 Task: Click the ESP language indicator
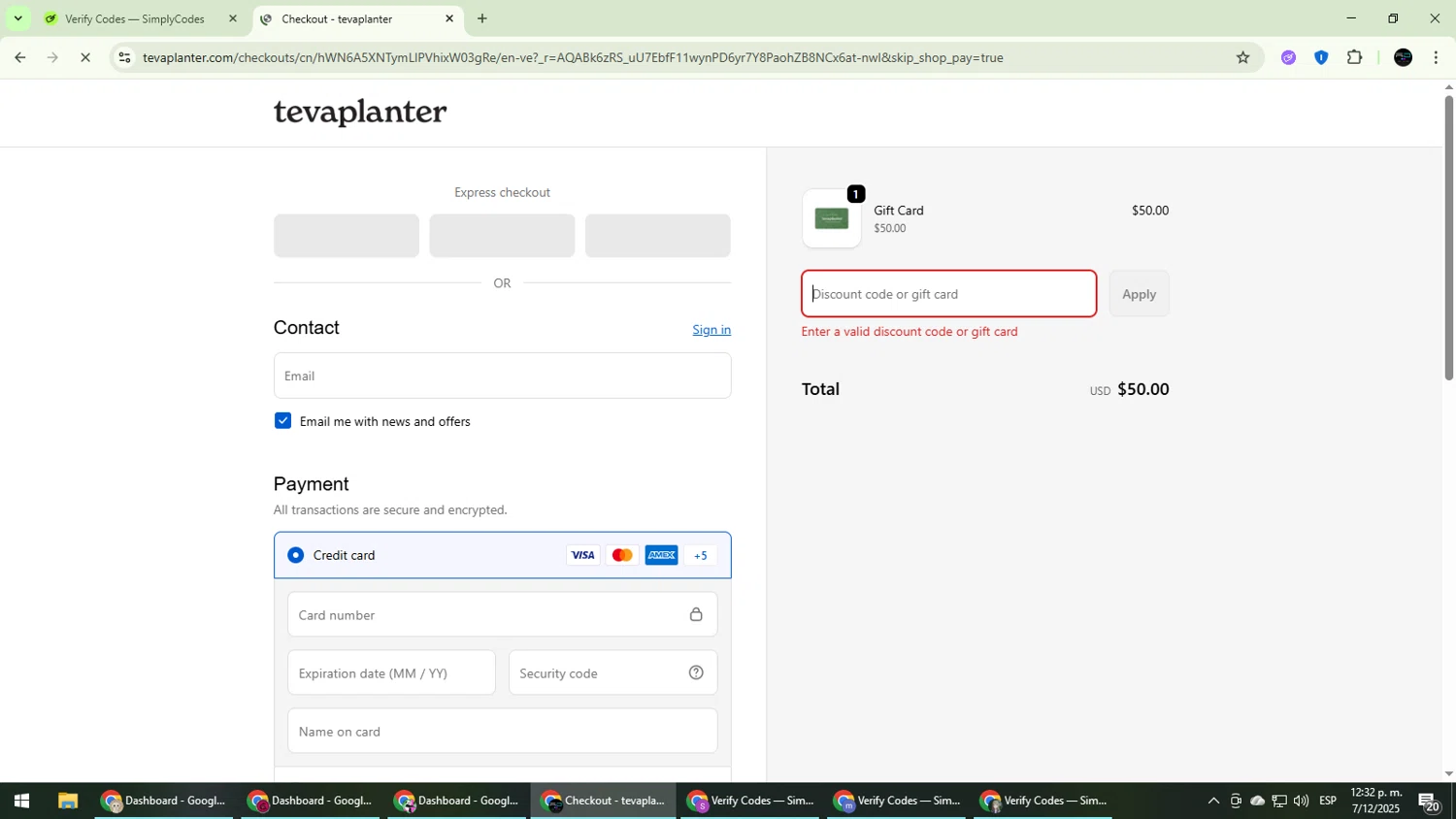[x=1328, y=801]
